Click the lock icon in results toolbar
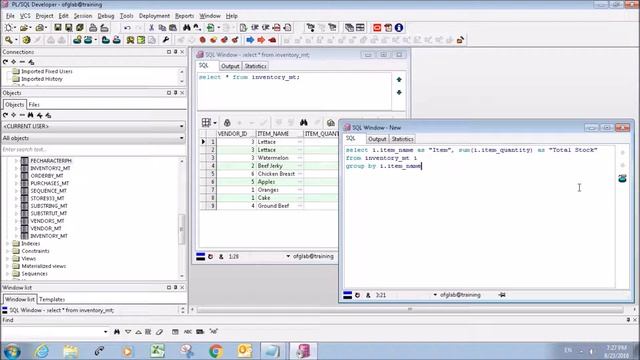 click(x=227, y=122)
